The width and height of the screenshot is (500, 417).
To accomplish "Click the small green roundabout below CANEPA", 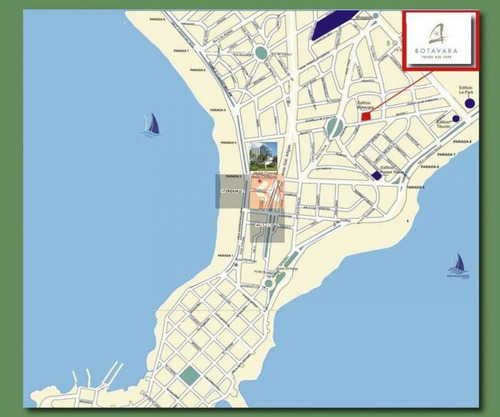I will (268, 284).
